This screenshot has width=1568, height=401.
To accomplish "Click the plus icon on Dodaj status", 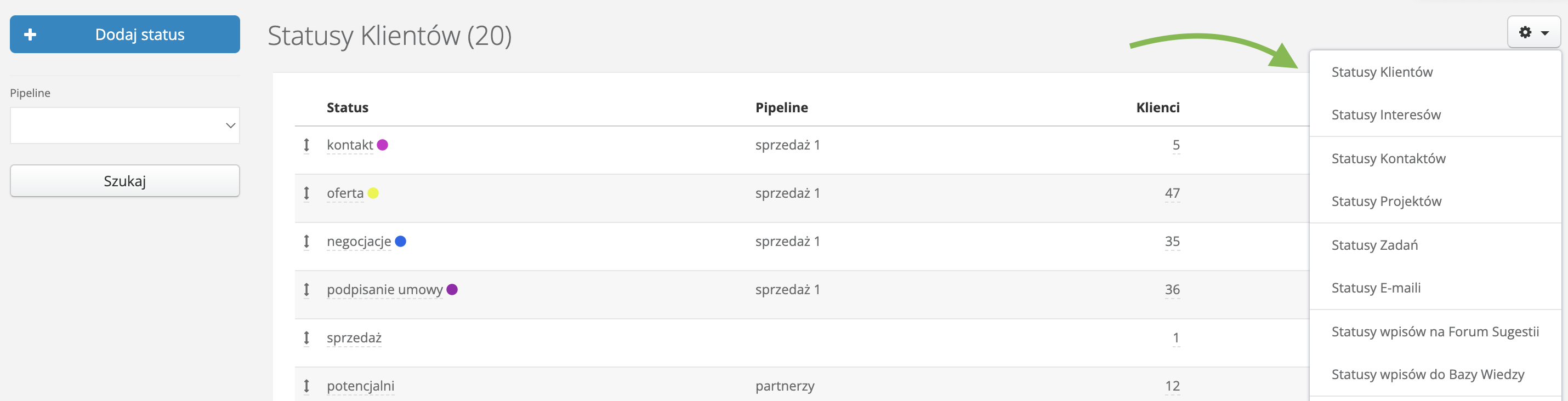I will point(30,35).
